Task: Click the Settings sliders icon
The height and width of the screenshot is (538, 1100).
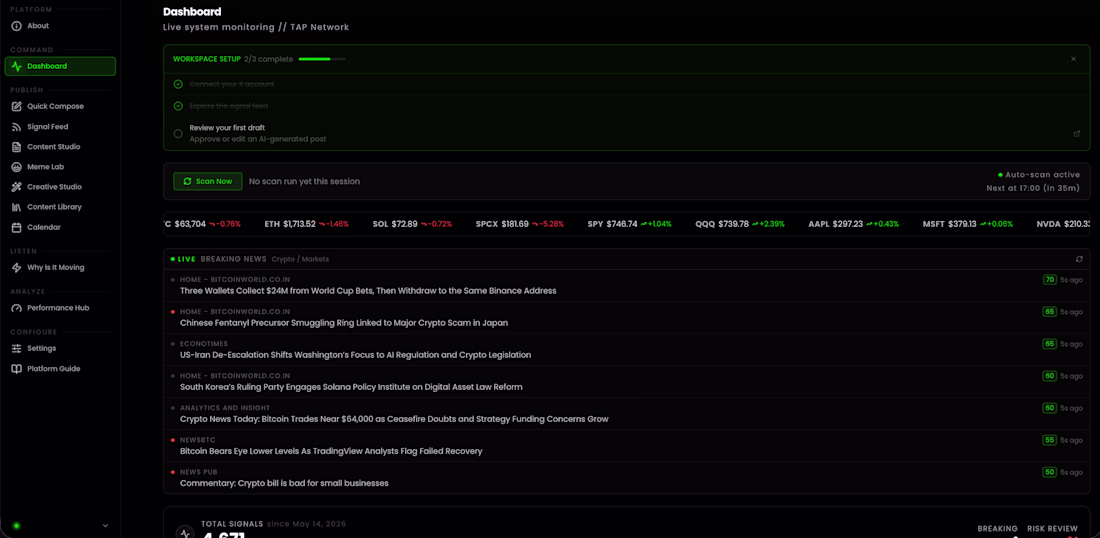Action: click(16, 349)
